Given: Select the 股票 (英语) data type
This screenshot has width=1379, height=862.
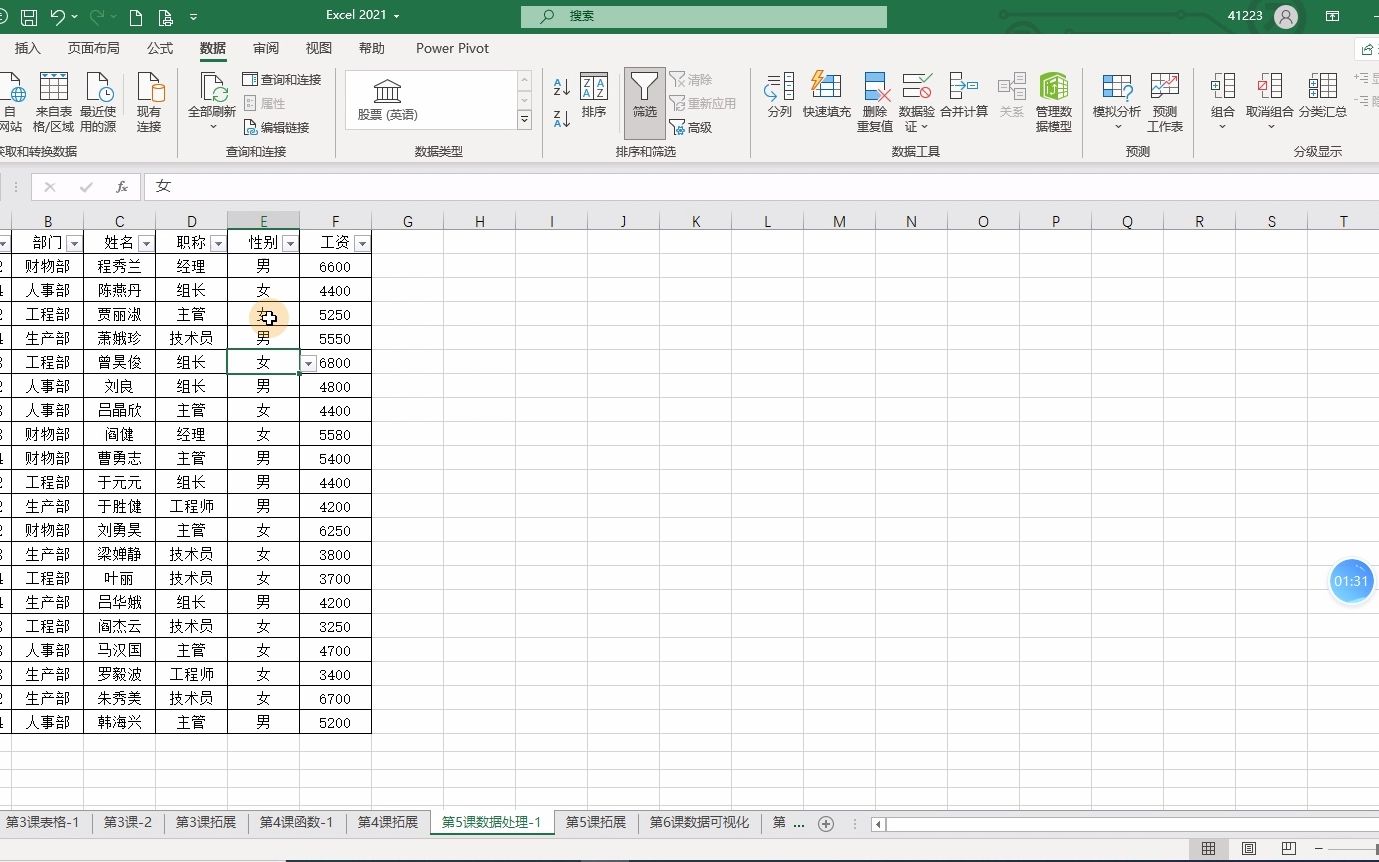Looking at the screenshot, I should (x=387, y=100).
